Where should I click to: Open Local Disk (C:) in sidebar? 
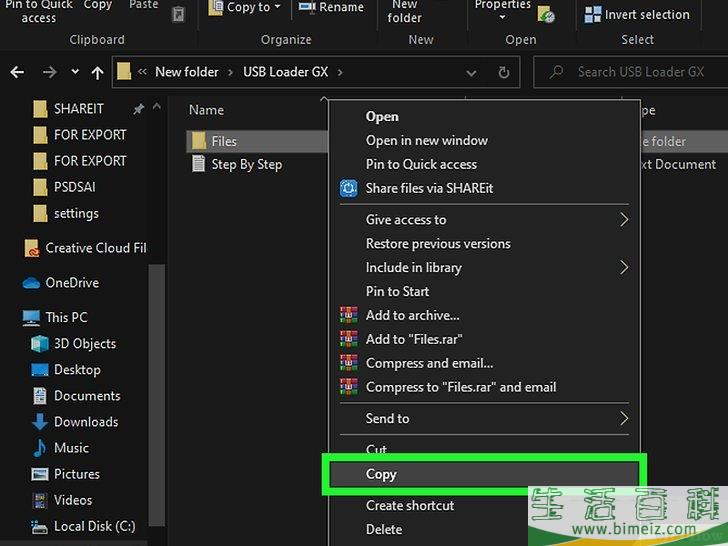tap(83, 526)
